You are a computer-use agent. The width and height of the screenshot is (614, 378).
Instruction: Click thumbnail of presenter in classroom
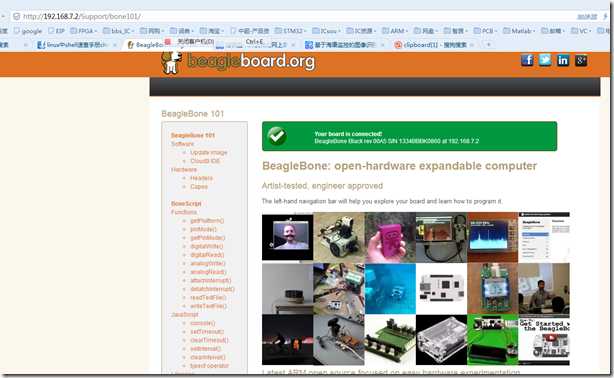544,289
